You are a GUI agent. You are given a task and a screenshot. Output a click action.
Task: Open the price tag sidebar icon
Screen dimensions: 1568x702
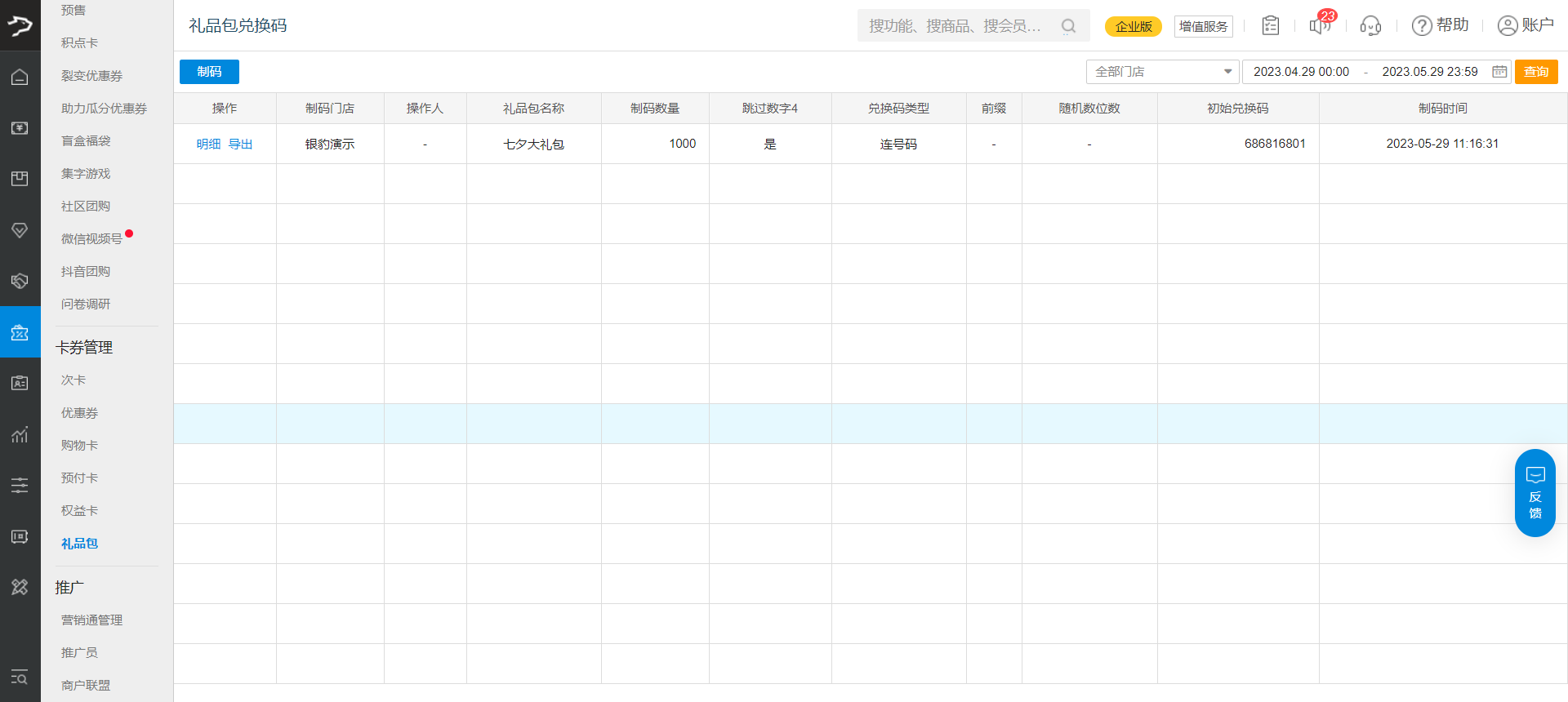point(20,281)
